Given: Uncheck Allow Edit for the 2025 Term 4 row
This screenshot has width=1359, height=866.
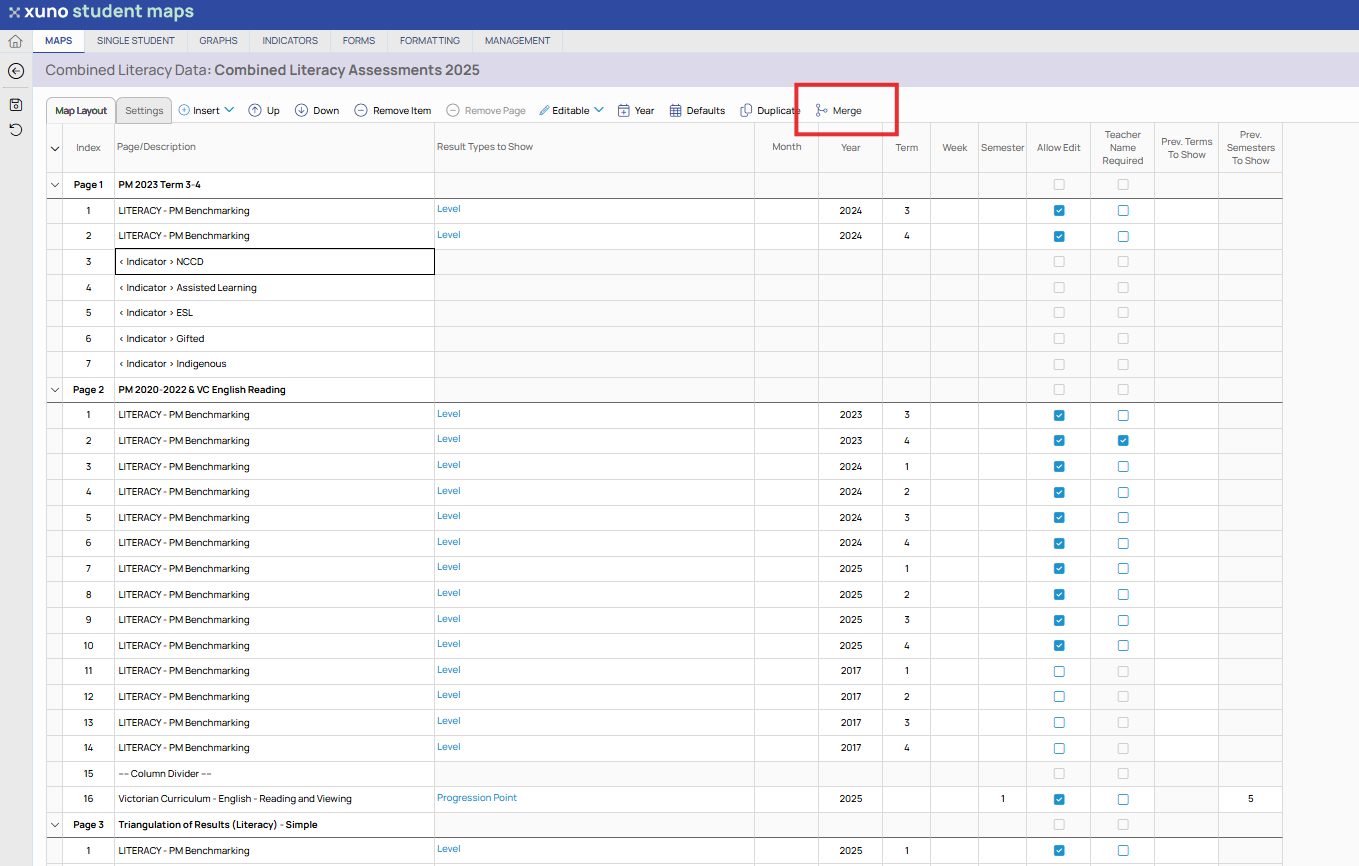Looking at the screenshot, I should 1059,646.
